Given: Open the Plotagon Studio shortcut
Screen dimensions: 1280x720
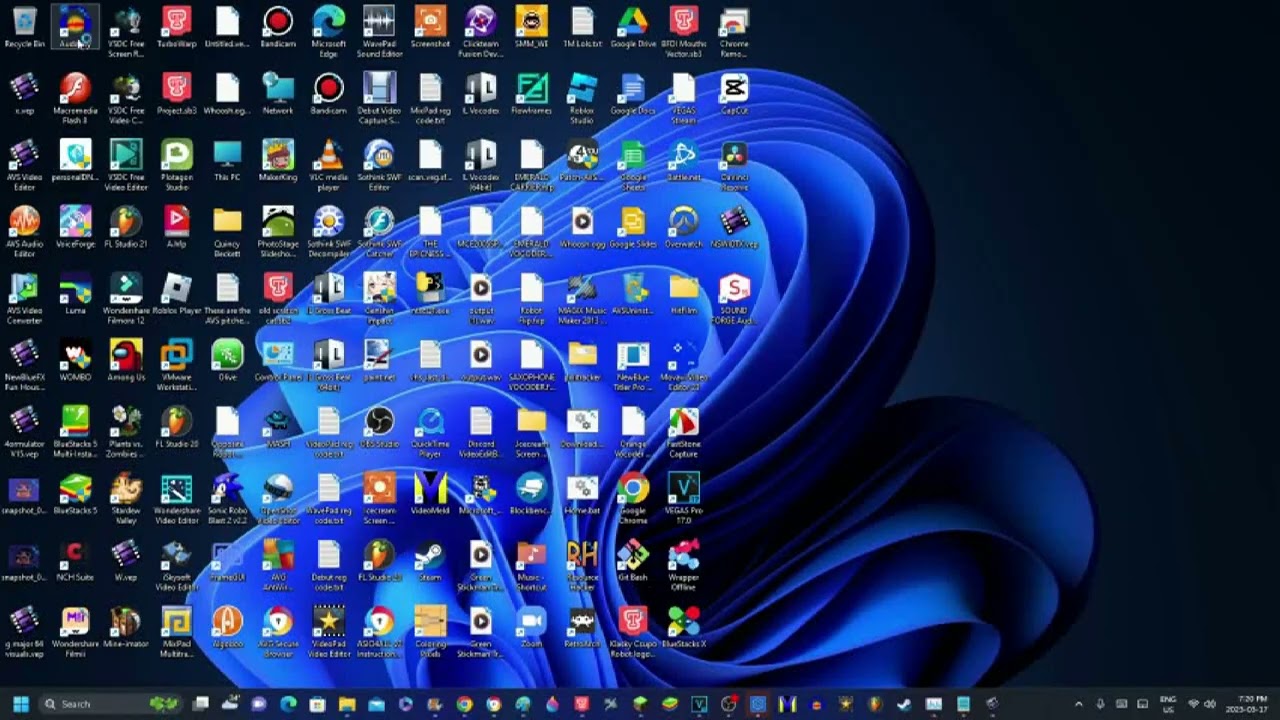Looking at the screenshot, I should tap(177, 165).
